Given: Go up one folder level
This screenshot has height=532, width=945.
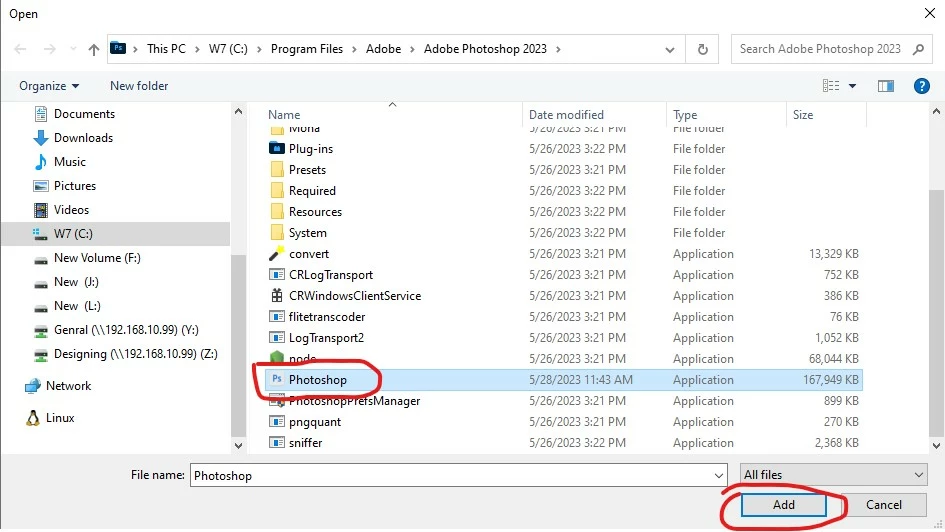Looking at the screenshot, I should point(93,49).
